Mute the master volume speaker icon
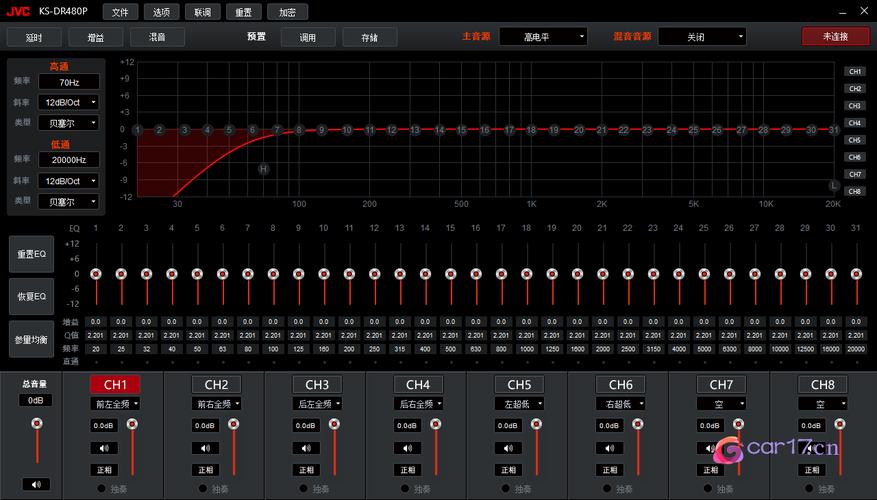 tap(36, 484)
